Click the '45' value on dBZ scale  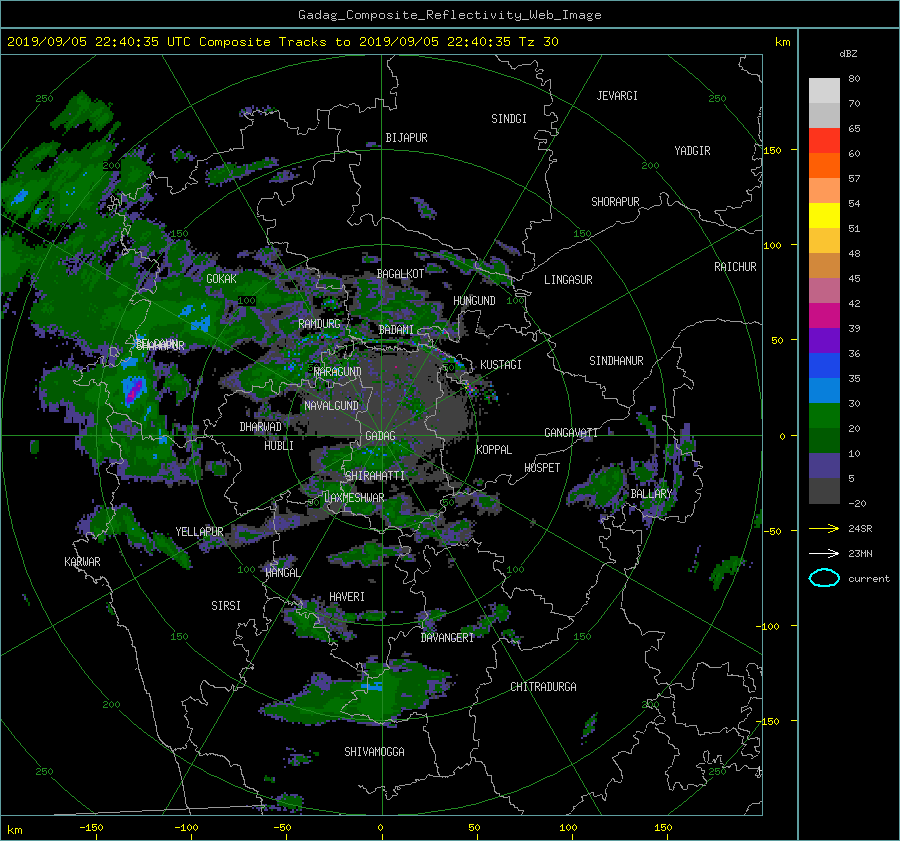854,278
